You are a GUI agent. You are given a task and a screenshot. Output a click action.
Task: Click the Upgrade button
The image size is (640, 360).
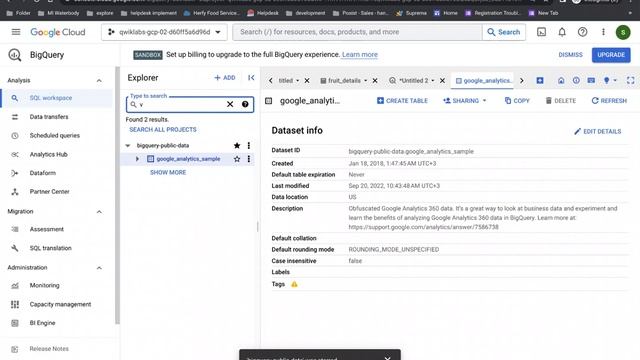click(x=611, y=55)
